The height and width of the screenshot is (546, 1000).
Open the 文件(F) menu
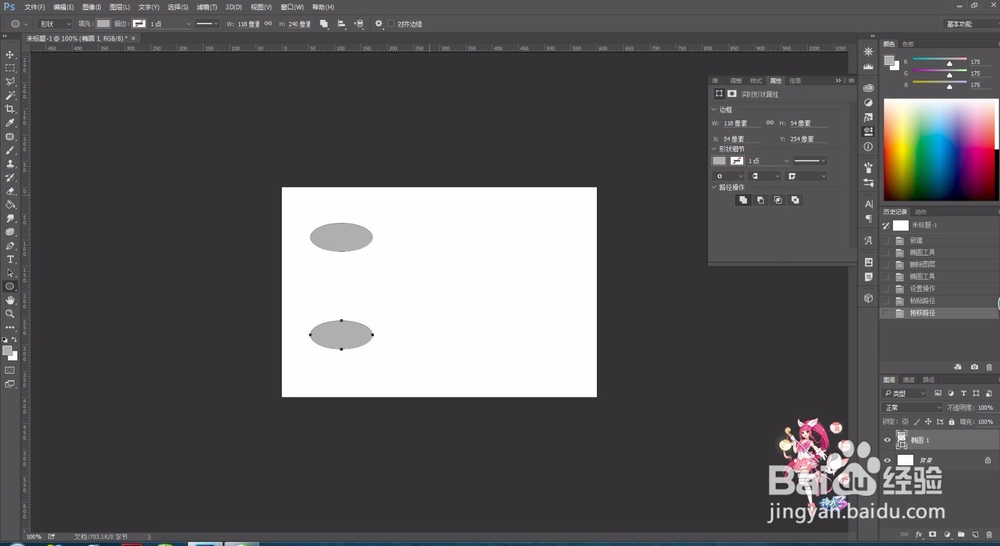(x=34, y=7)
